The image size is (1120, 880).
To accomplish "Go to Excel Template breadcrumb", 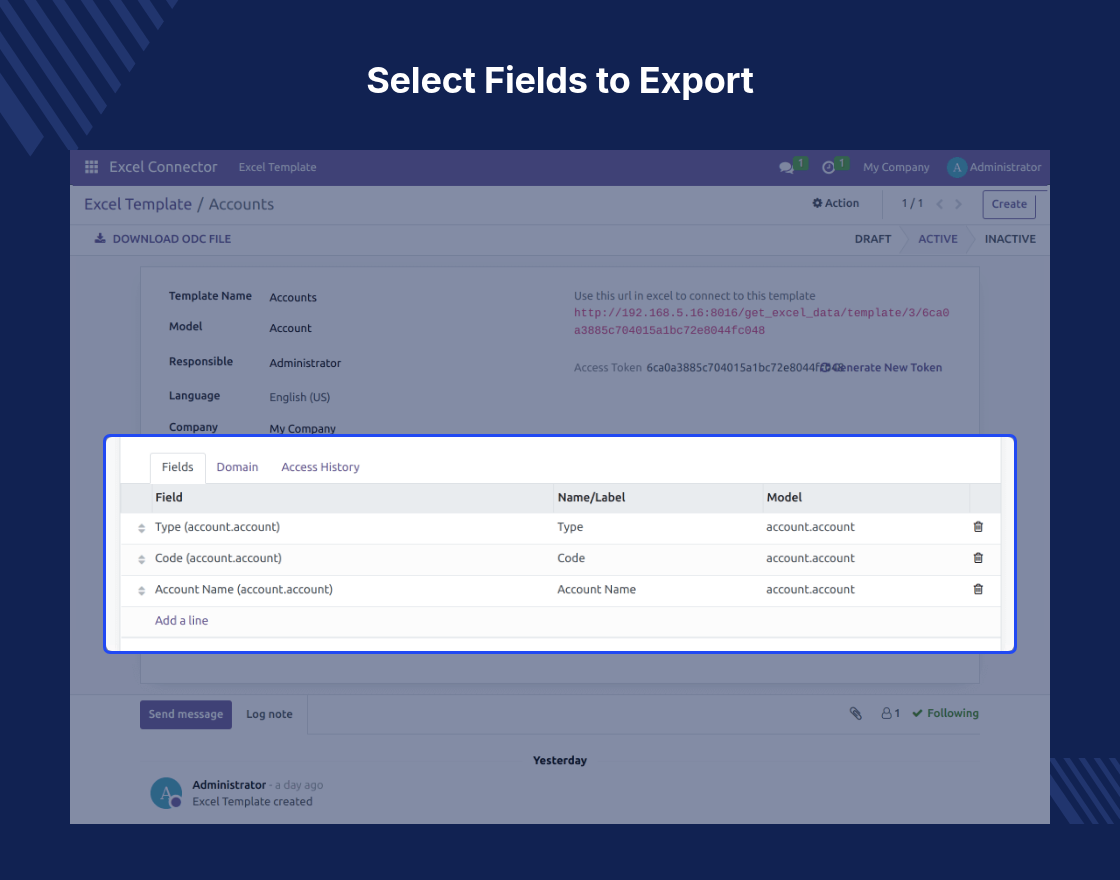I will coord(138,204).
